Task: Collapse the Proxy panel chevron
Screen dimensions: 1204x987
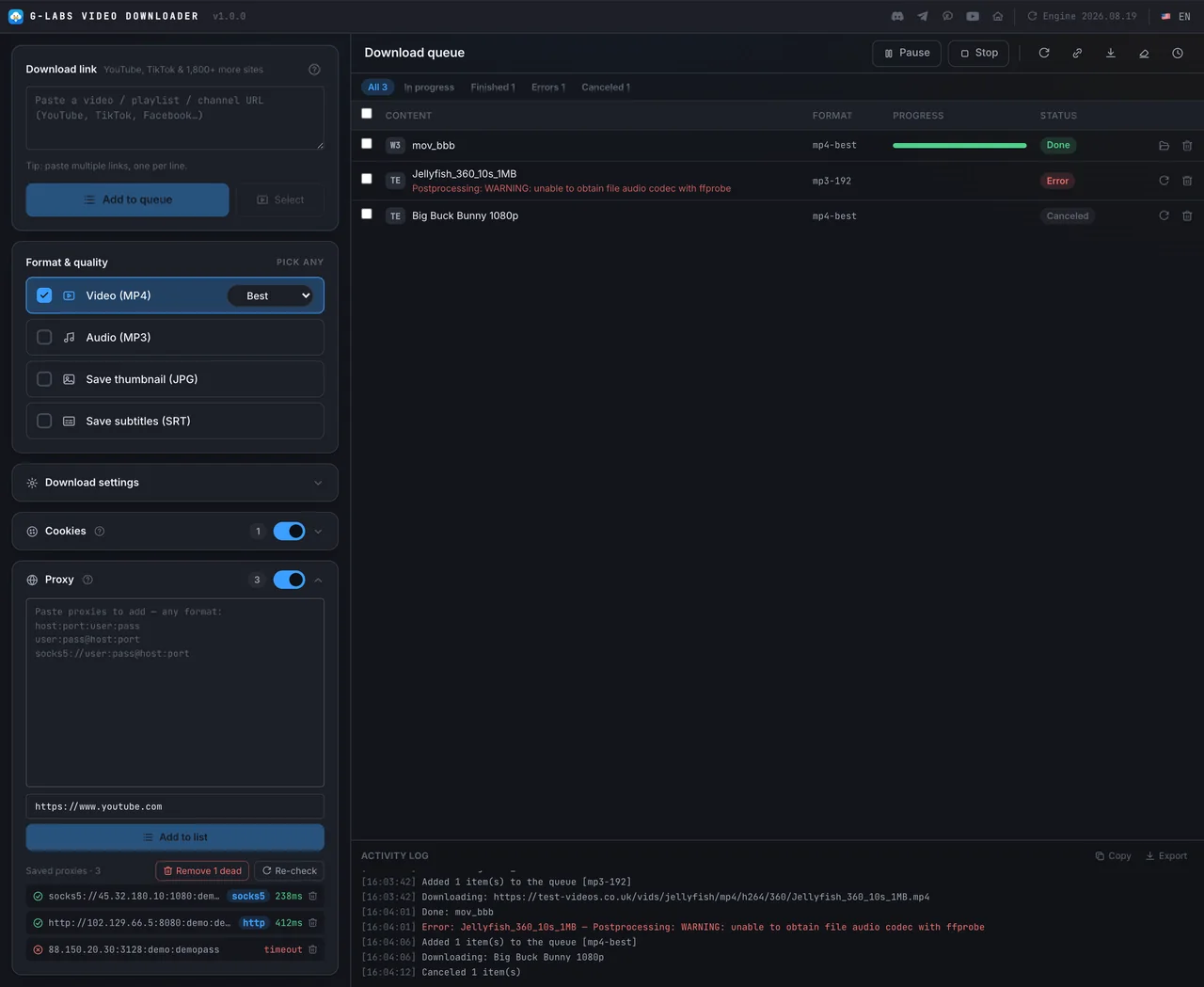Action: click(x=318, y=581)
